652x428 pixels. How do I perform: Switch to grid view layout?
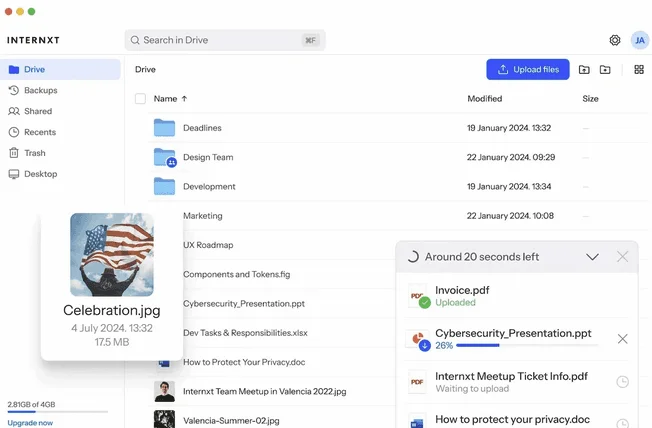(x=639, y=69)
